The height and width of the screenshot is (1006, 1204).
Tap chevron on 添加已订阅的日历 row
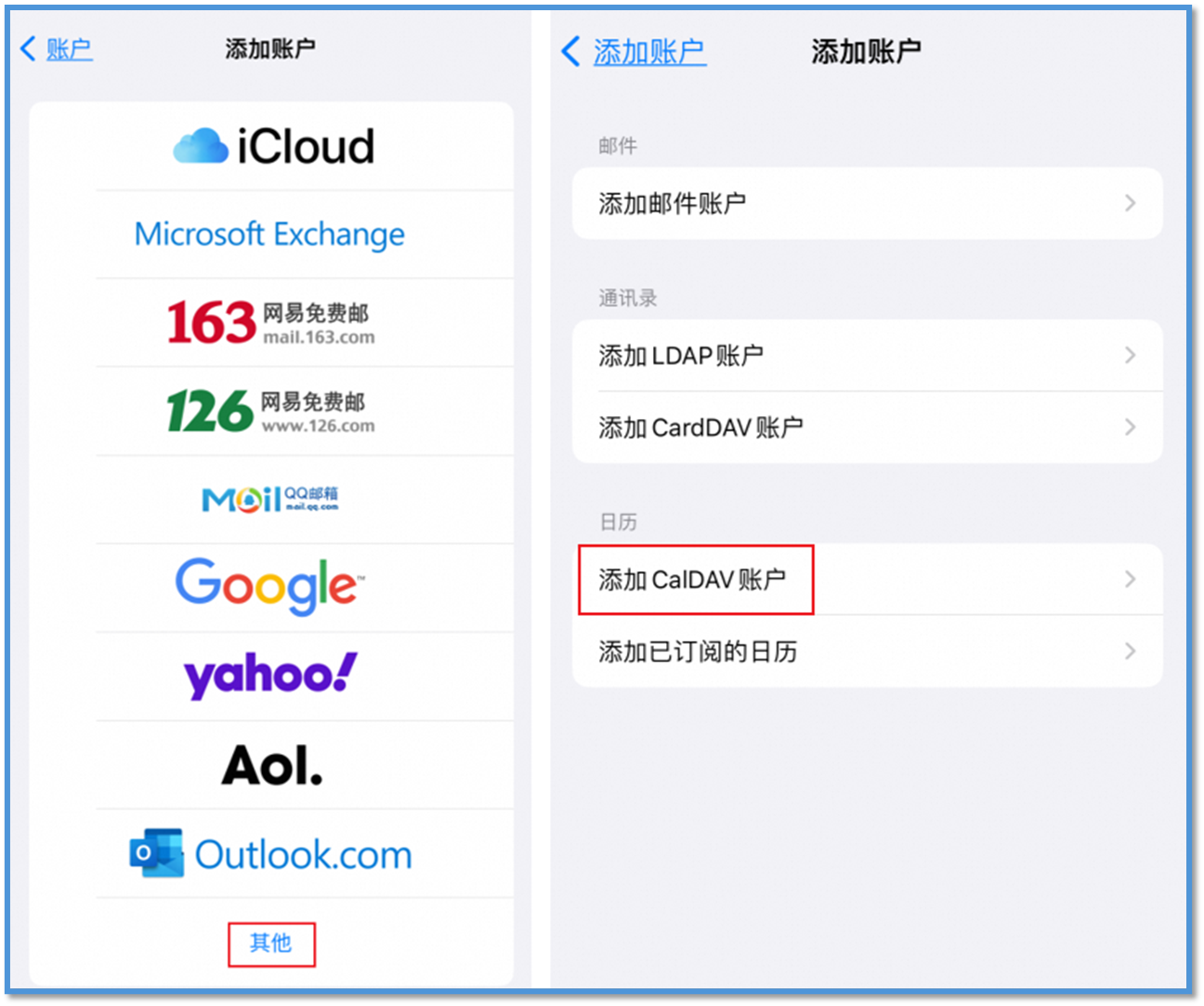click(x=1130, y=651)
